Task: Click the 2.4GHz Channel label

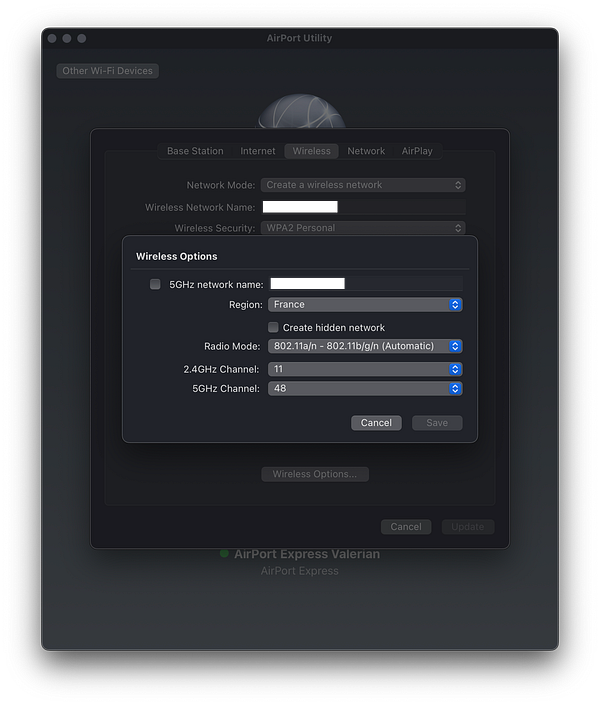Action: (221, 369)
